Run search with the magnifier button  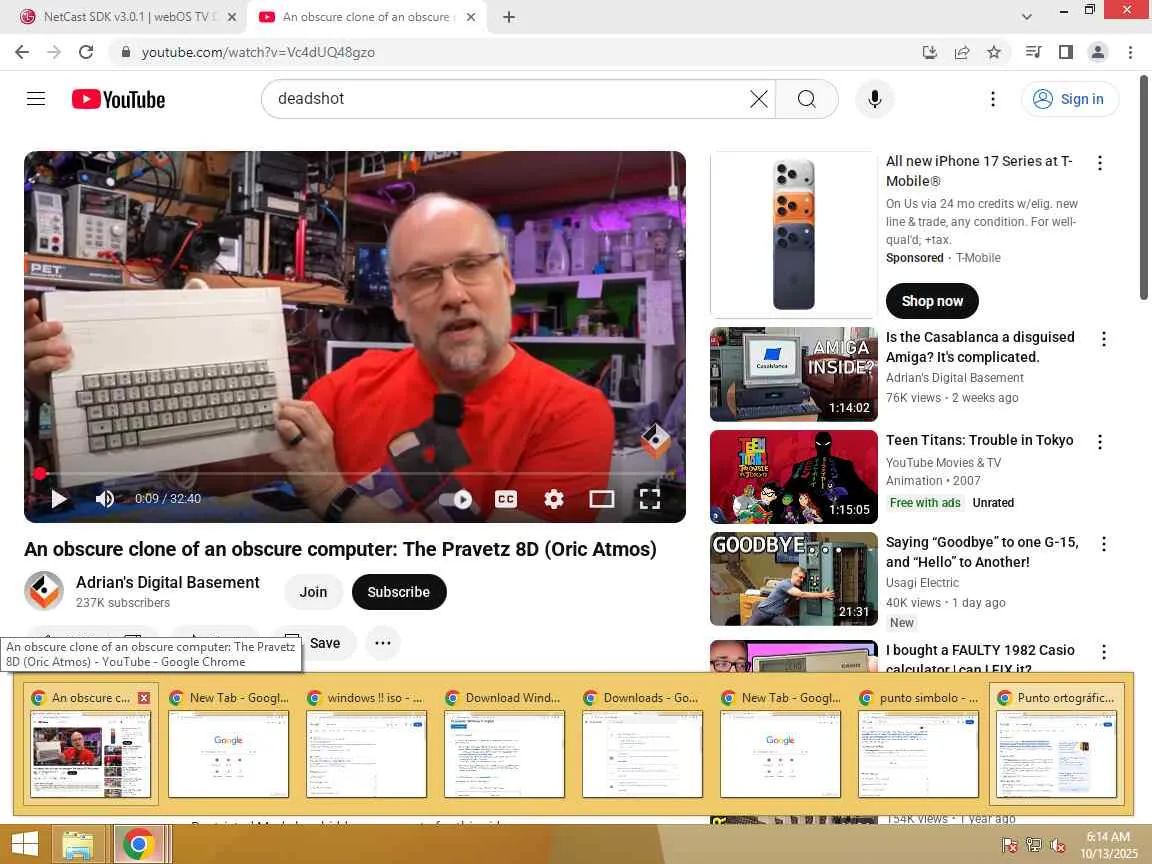point(807,99)
